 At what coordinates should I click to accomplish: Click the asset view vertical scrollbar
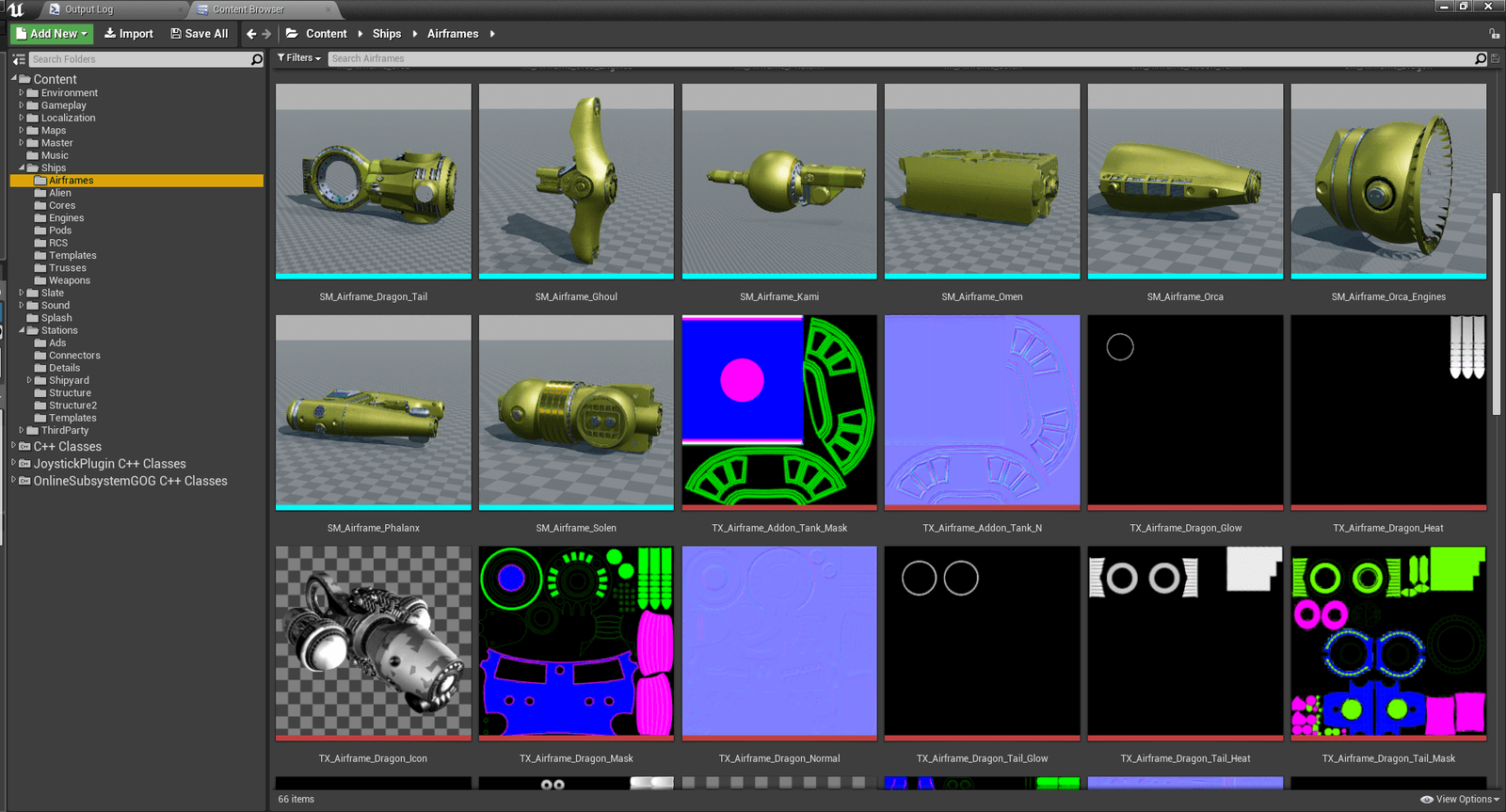[x=1496, y=303]
